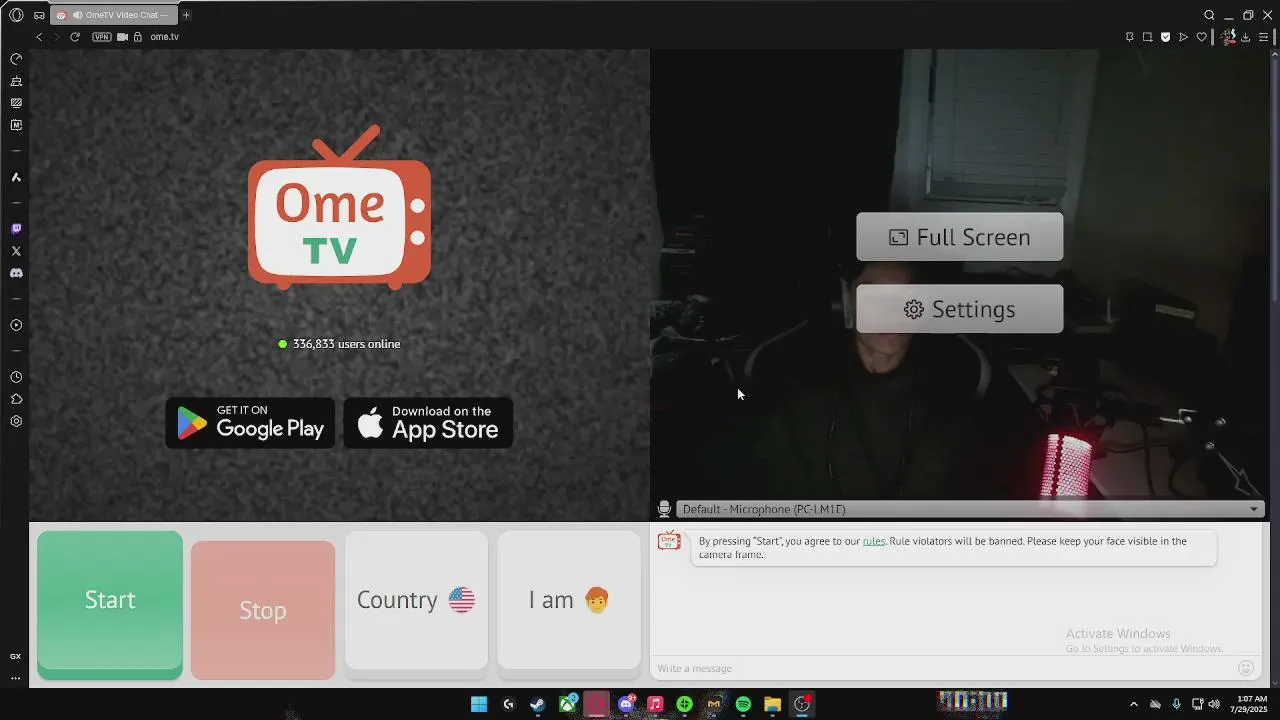Reload the ome.tv page
1280x720 pixels.
(x=74, y=37)
